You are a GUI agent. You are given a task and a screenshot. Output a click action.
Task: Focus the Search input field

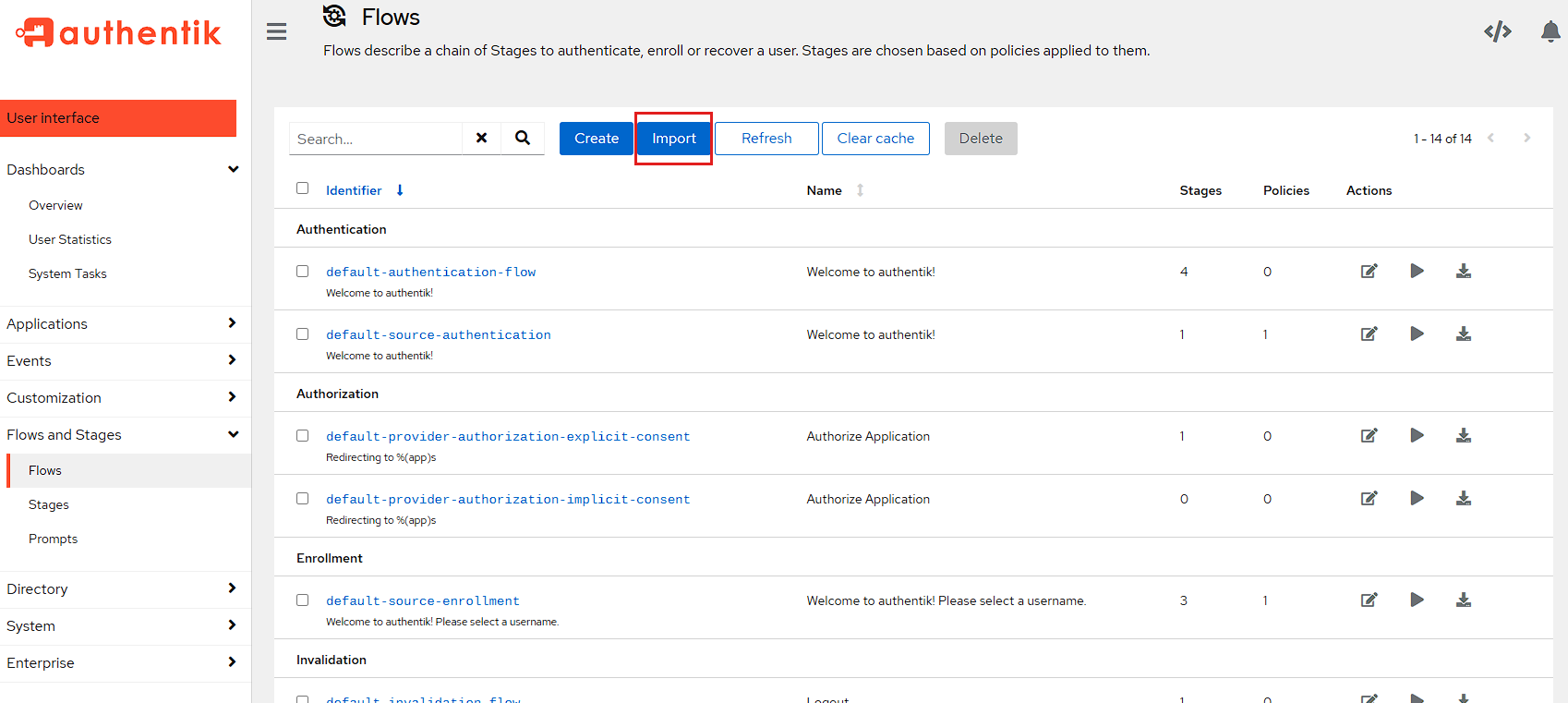(376, 139)
